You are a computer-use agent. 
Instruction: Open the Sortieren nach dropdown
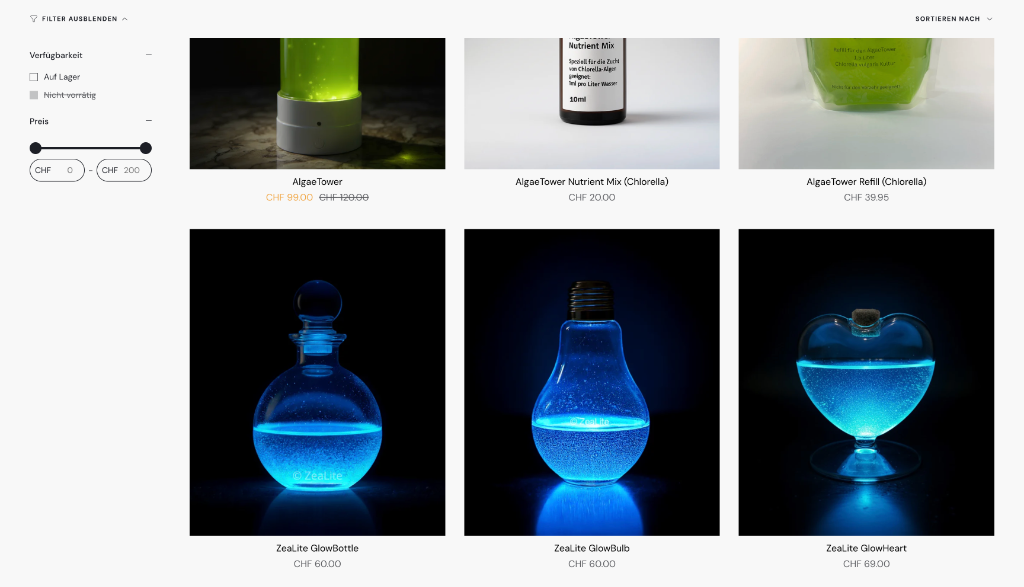[x=953, y=19]
